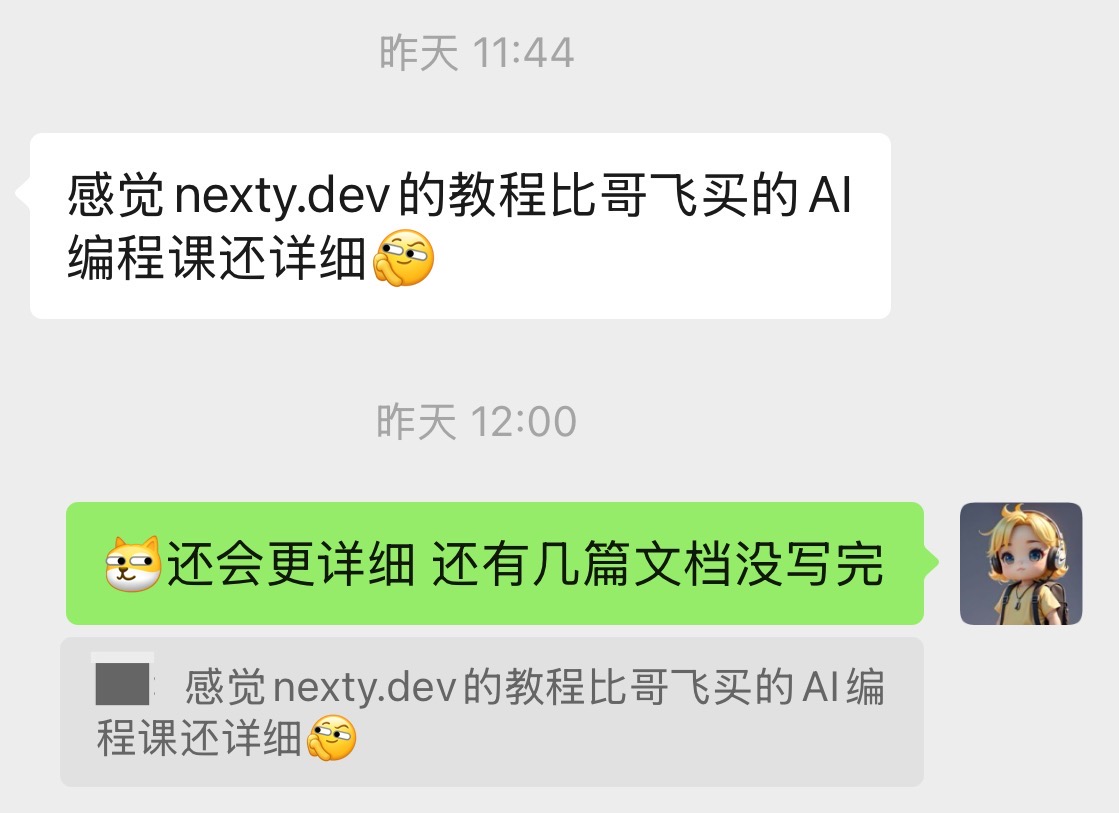1119x813 pixels.
Task: Click the green bubble's pointer tail
Action: (x=931, y=562)
